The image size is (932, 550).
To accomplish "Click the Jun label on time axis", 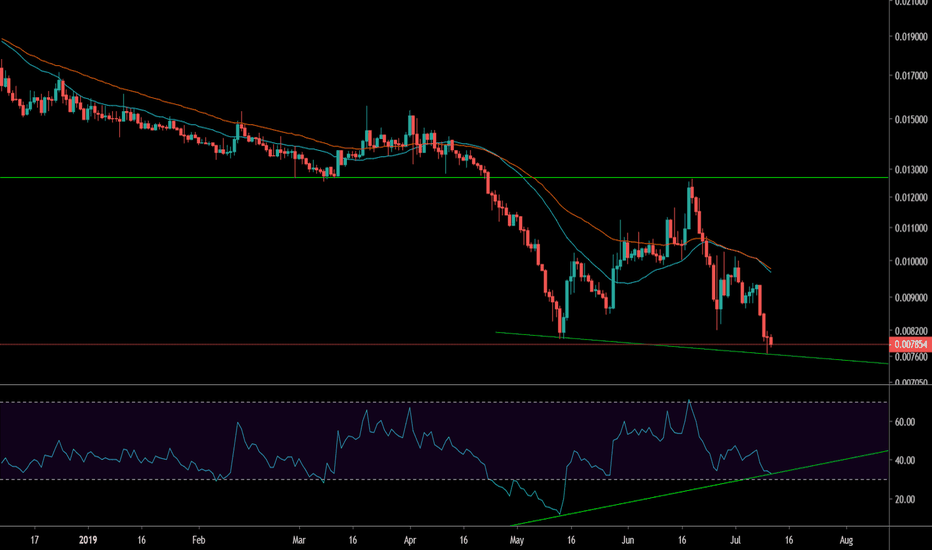I will pyautogui.click(x=628, y=540).
